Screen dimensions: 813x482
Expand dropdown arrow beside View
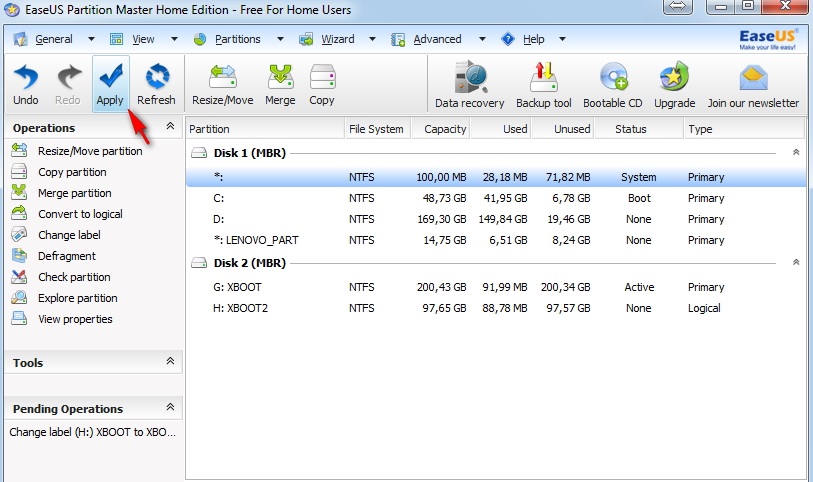[x=174, y=39]
